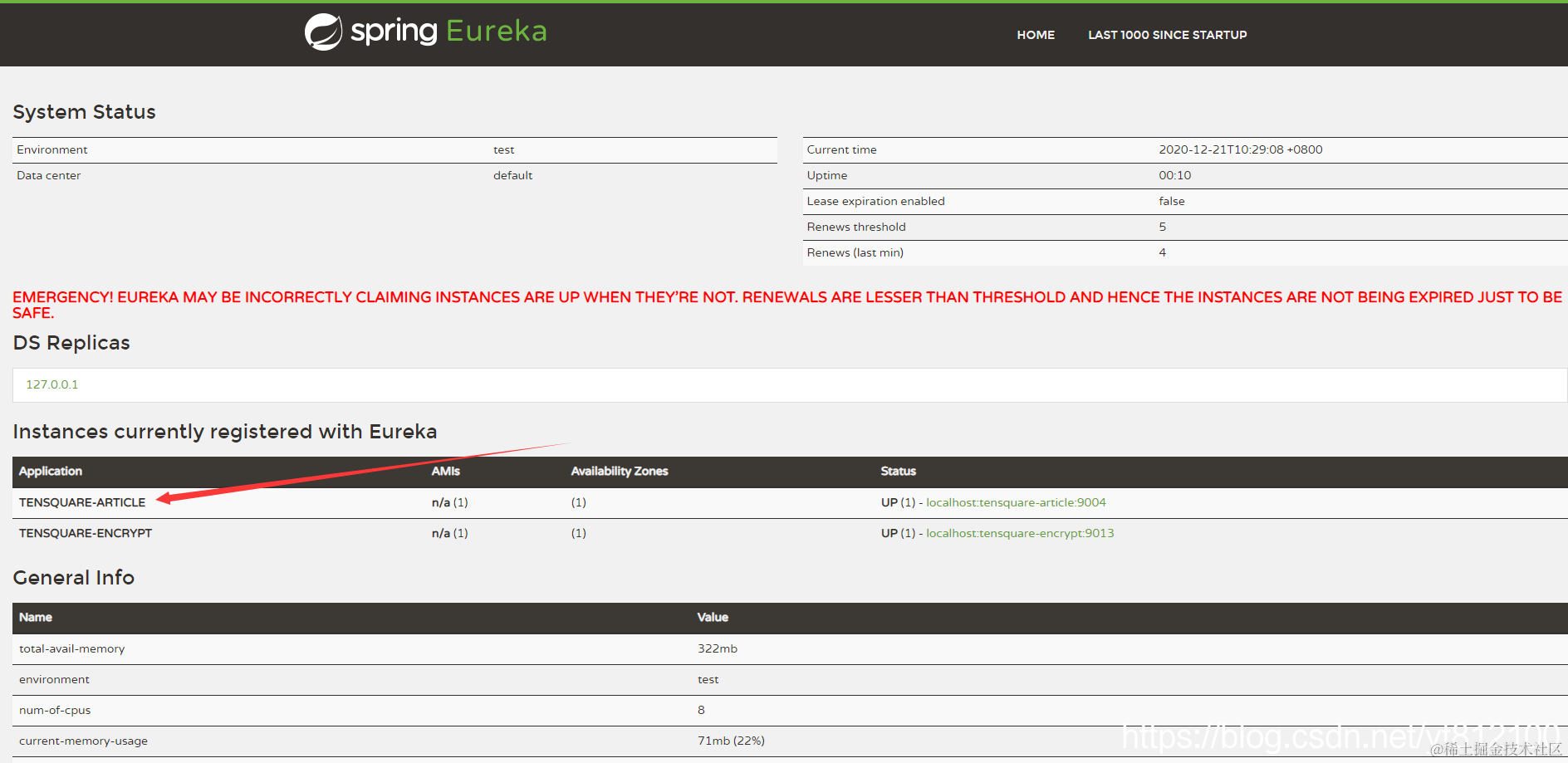Select the Renews (last min) label
The height and width of the screenshot is (763, 1568).
(x=855, y=252)
